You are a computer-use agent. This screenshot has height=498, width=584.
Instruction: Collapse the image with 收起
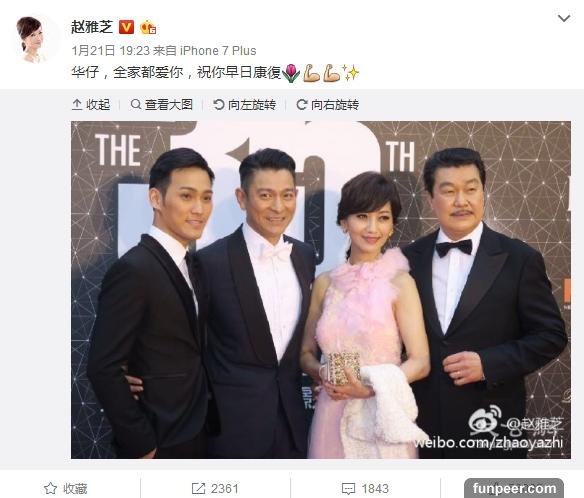click(x=91, y=105)
